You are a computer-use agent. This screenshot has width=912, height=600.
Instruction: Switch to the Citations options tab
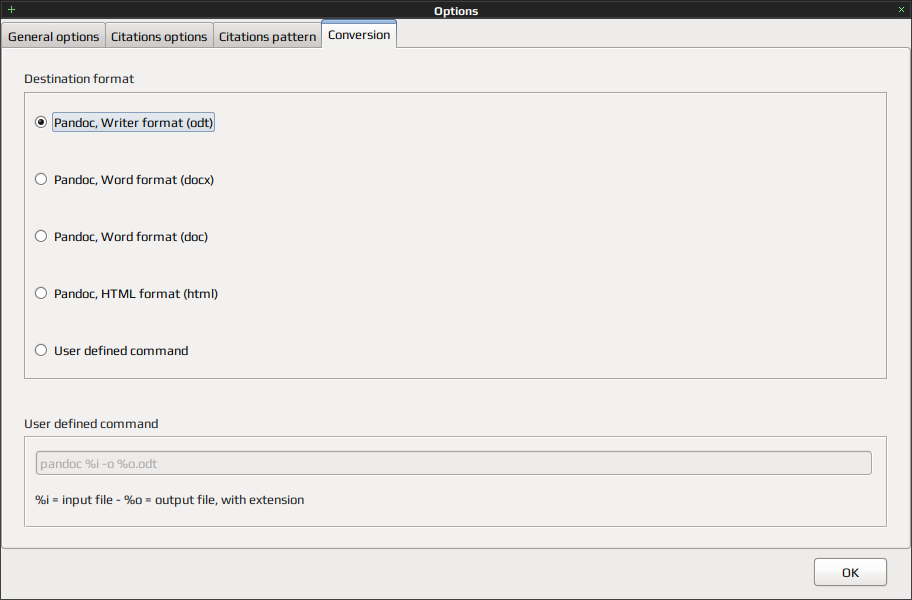coord(159,36)
